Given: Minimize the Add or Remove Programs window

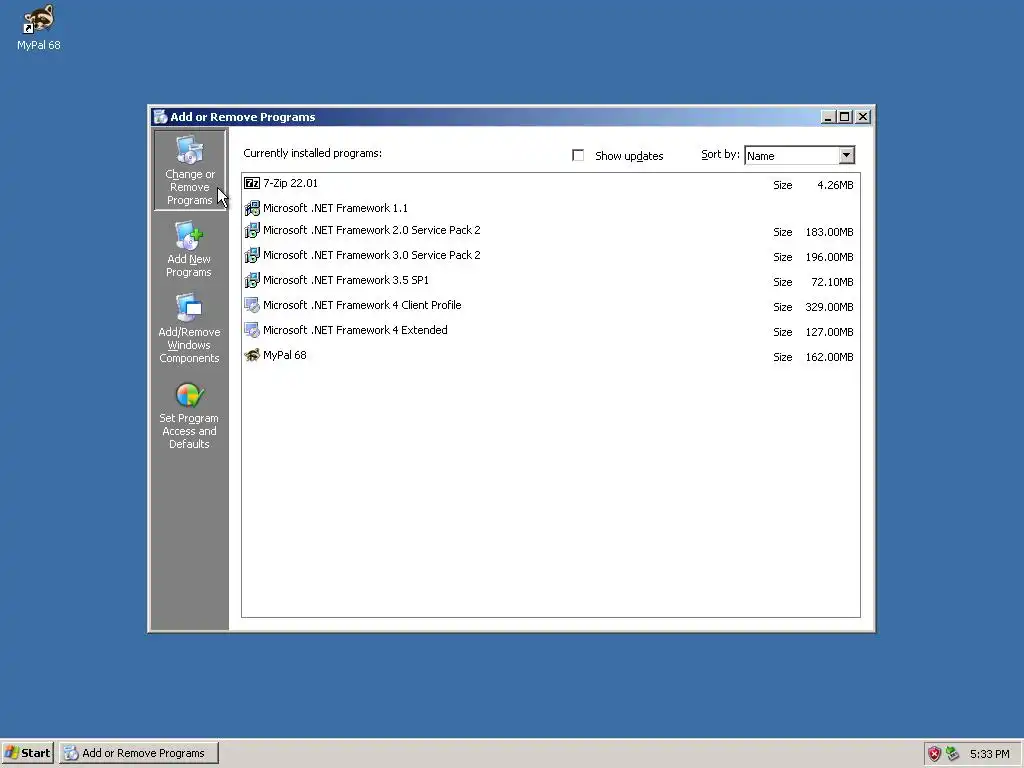Looking at the screenshot, I should (828, 117).
